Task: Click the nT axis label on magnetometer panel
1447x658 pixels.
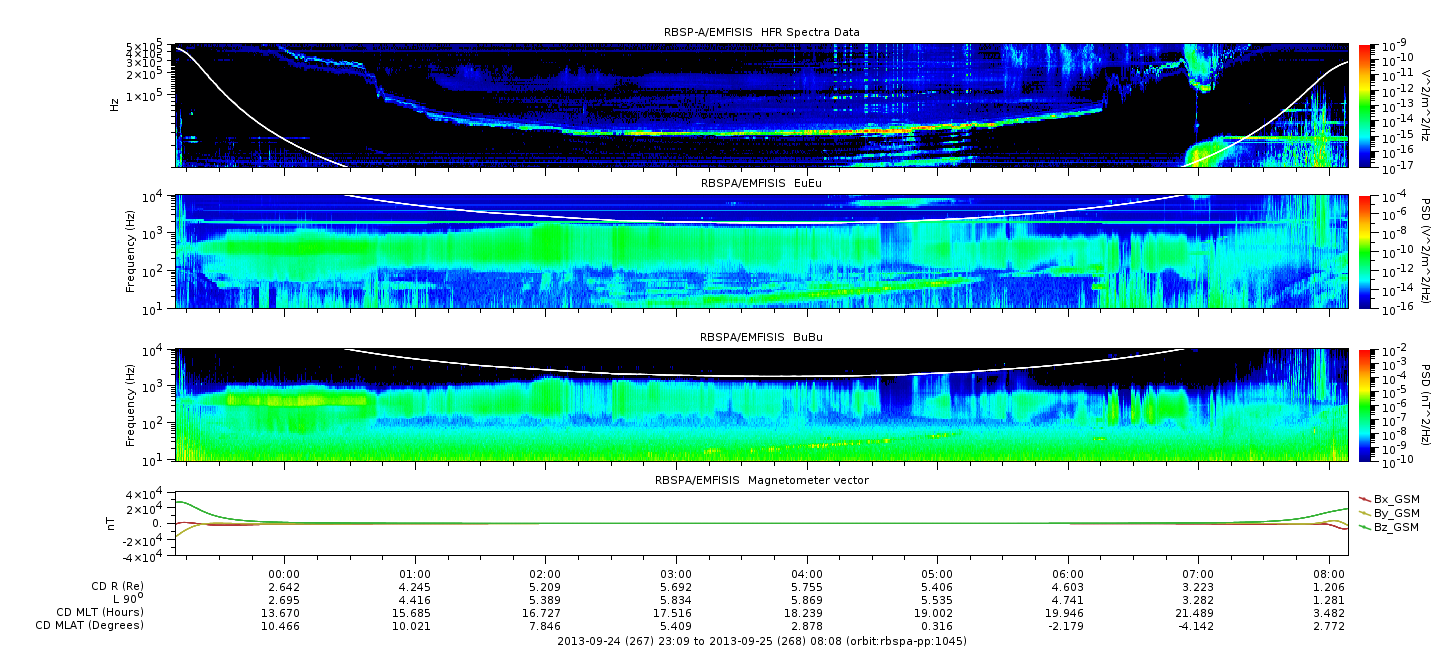Action: click(113, 524)
